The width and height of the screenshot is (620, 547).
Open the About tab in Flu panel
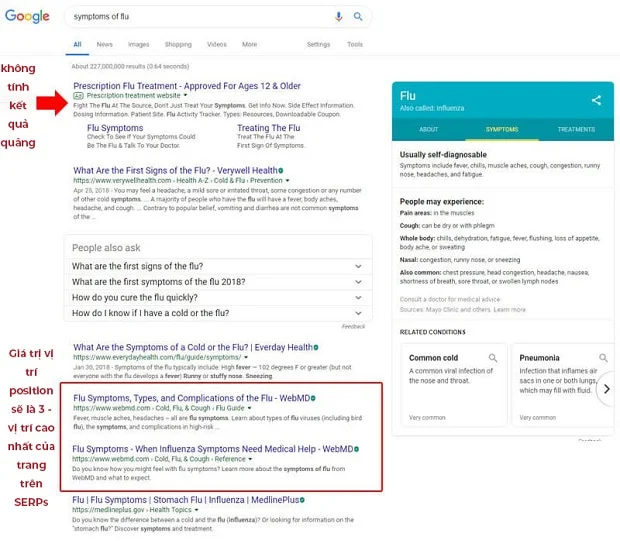[x=428, y=129]
